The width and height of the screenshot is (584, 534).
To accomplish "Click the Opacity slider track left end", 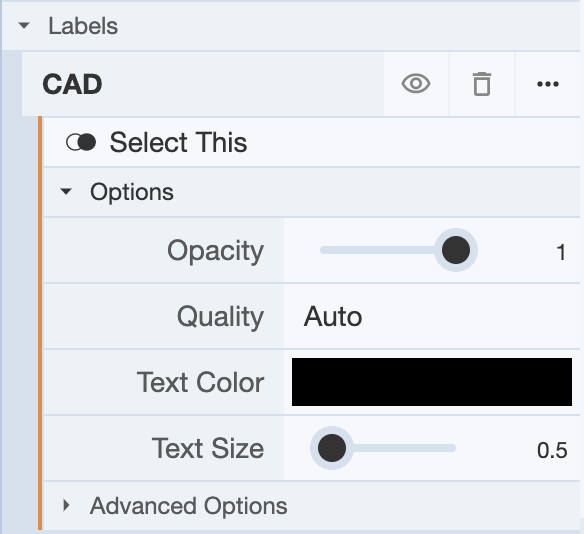I will point(323,250).
